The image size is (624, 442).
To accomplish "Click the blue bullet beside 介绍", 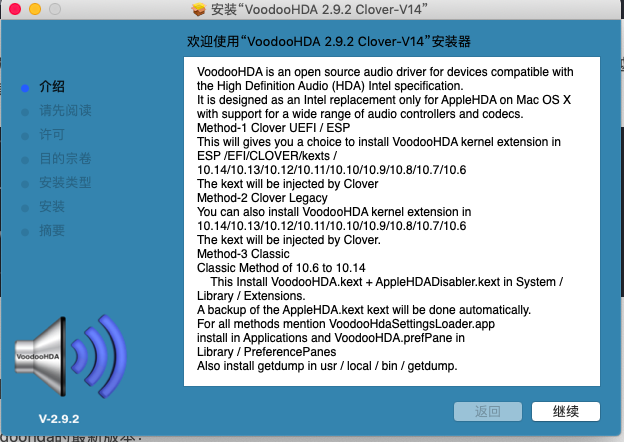I will (25, 88).
